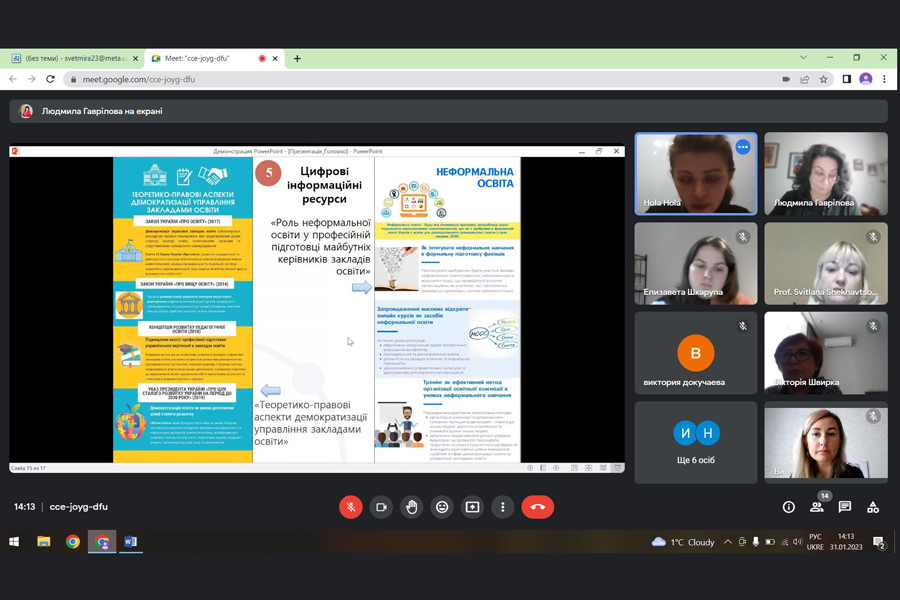
Task: Unmute the microphone in Meet controls
Action: (x=351, y=507)
